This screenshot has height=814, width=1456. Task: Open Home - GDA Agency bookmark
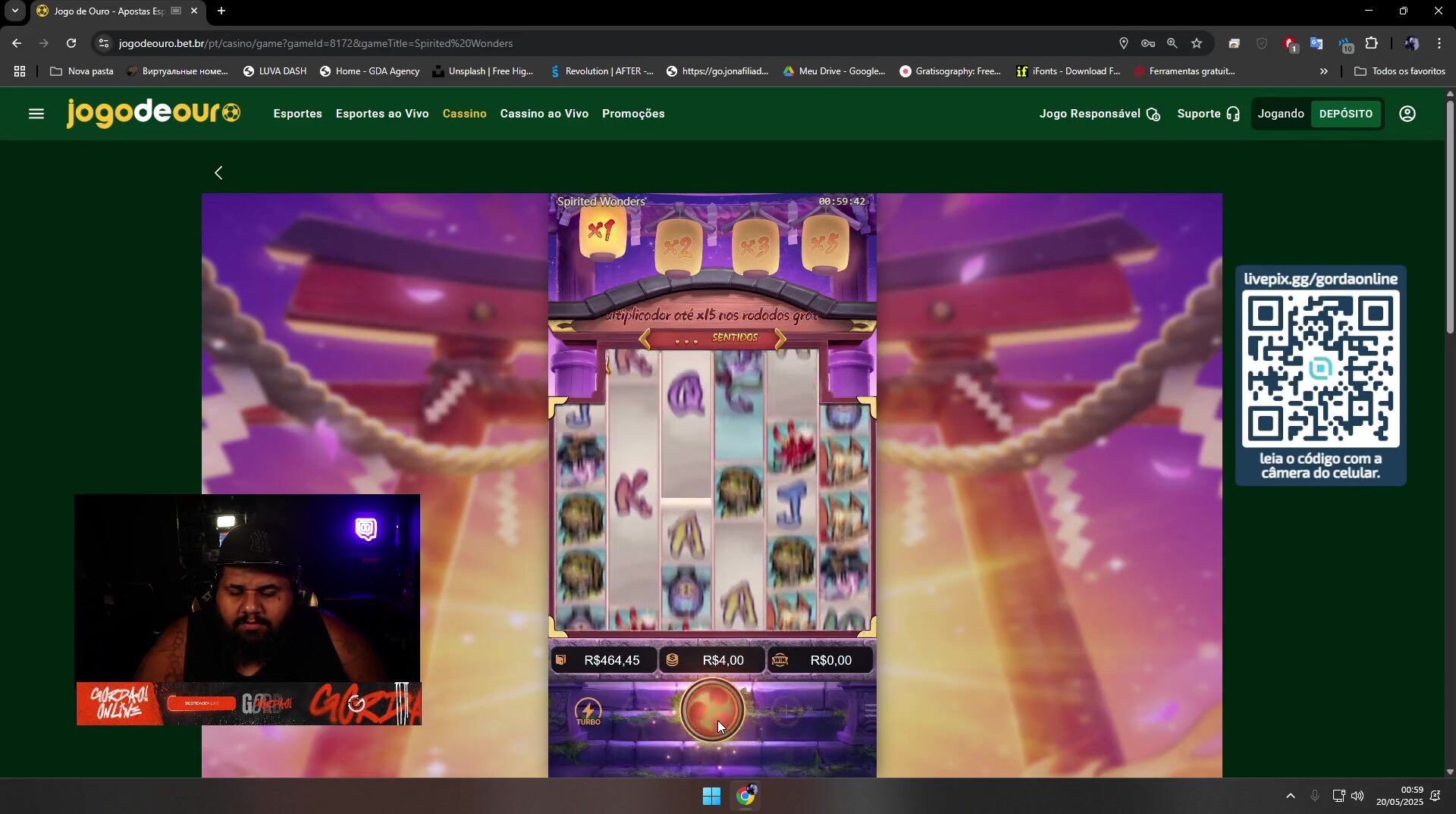point(369,71)
